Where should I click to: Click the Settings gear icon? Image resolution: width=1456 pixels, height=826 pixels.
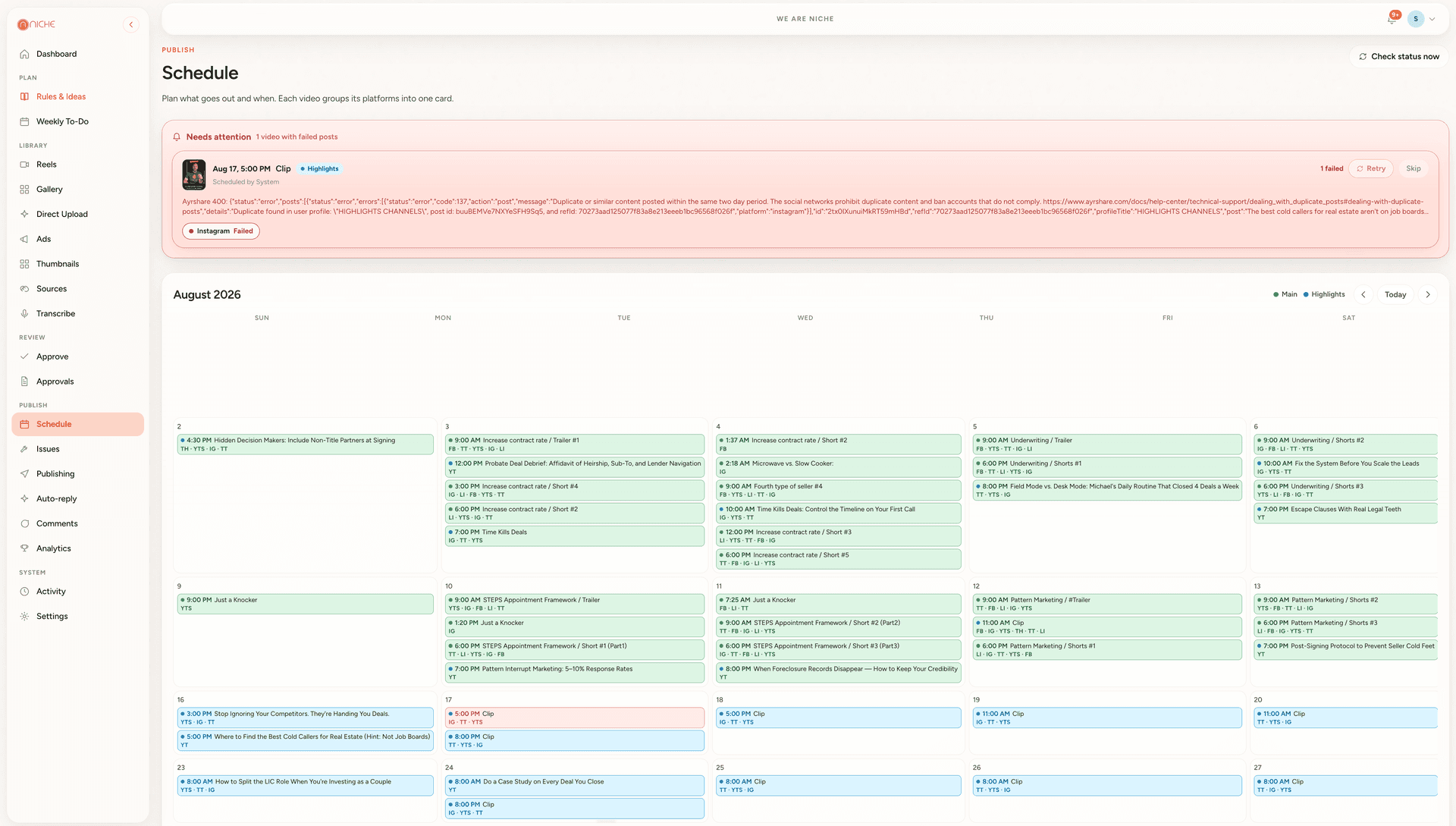click(x=24, y=617)
